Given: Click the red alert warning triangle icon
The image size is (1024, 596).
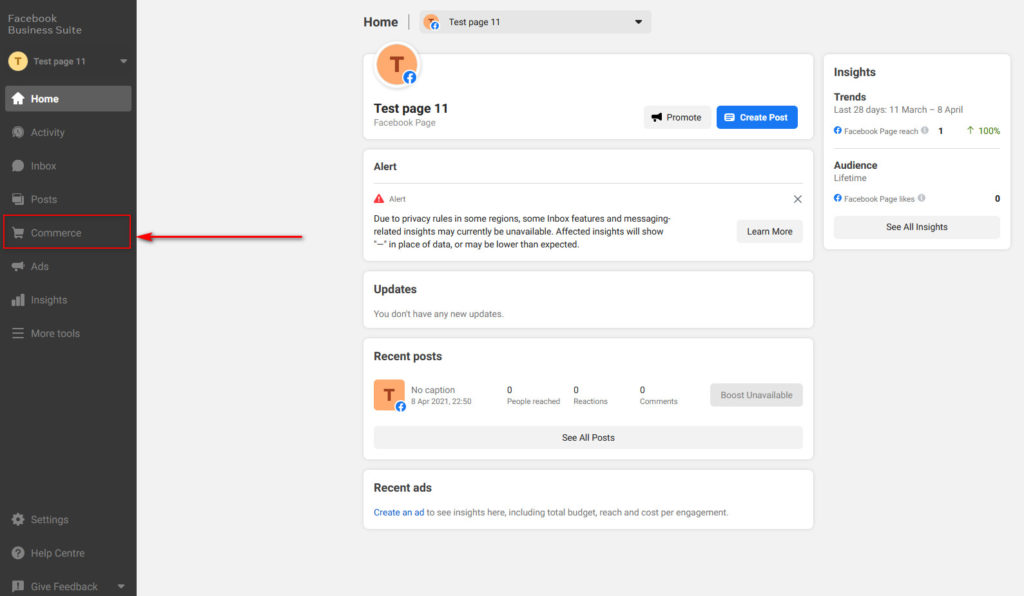Looking at the screenshot, I should (x=379, y=198).
